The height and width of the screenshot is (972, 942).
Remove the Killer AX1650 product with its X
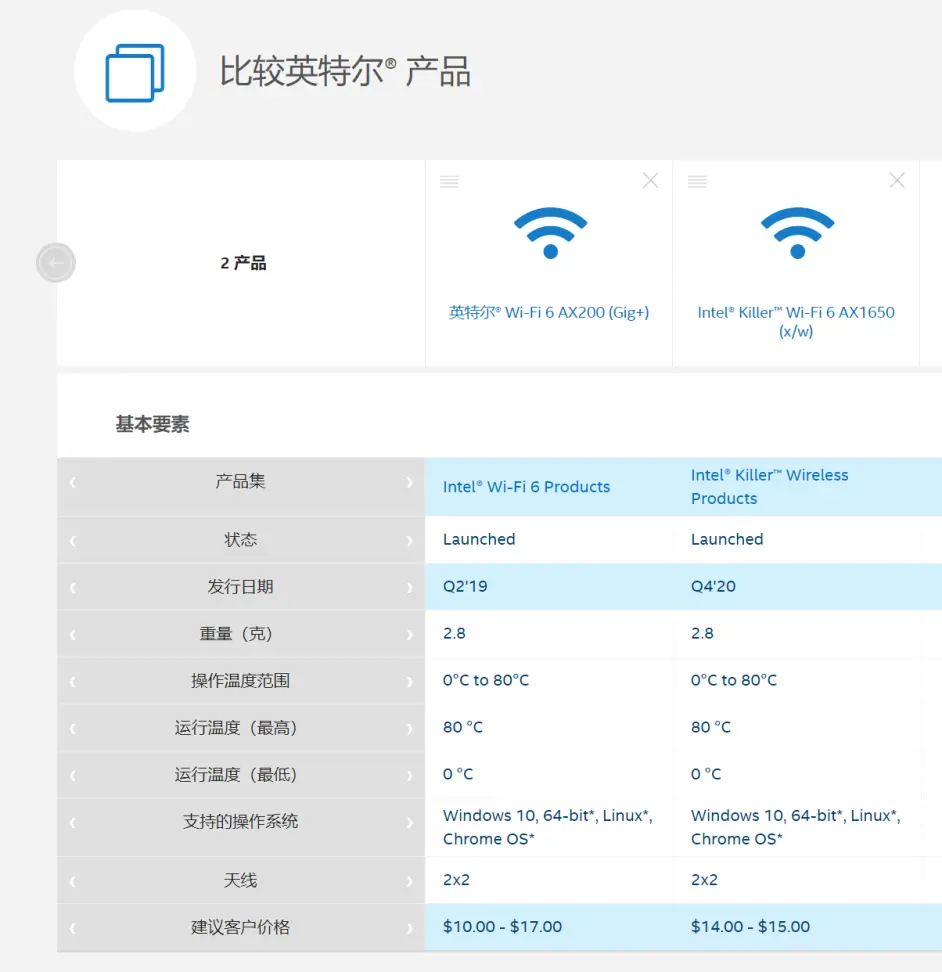[897, 180]
